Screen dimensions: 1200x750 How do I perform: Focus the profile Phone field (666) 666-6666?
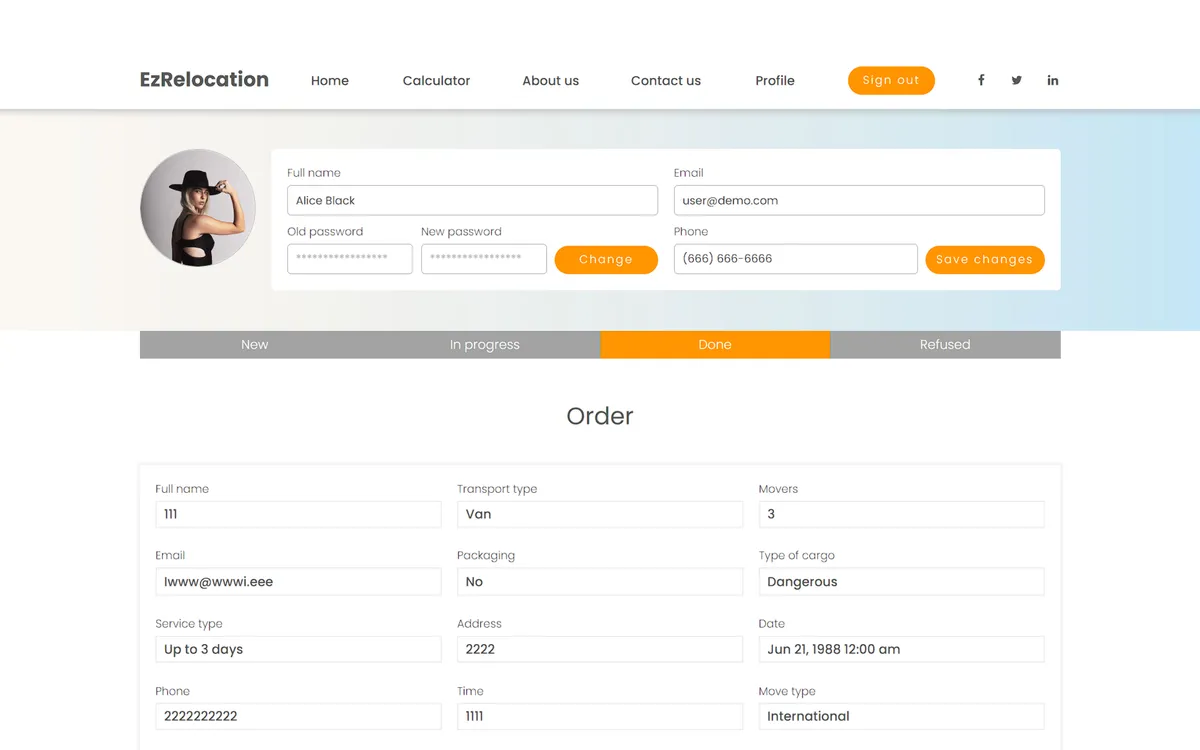pos(795,259)
